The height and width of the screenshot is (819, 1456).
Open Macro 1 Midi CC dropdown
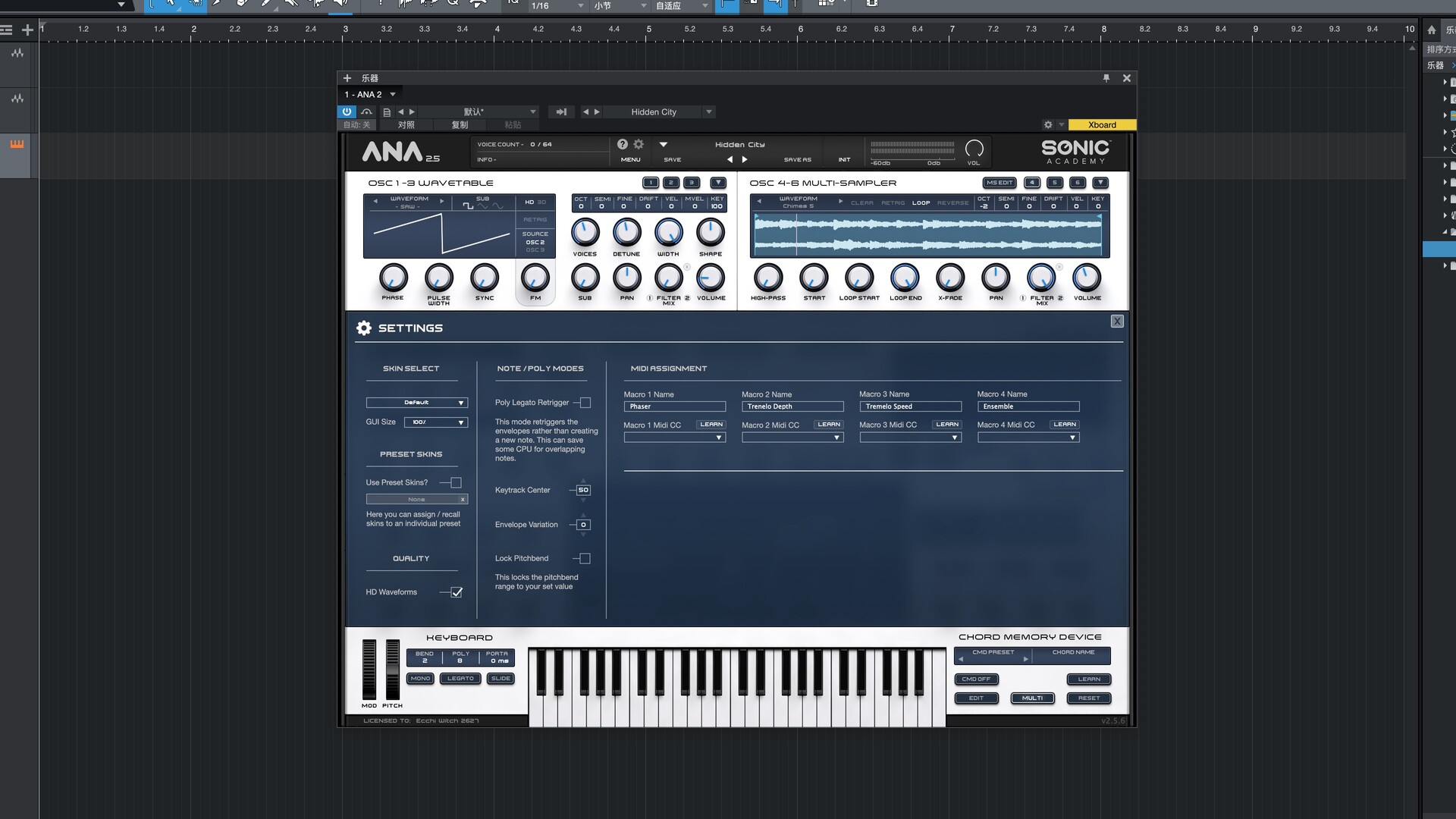tap(675, 438)
